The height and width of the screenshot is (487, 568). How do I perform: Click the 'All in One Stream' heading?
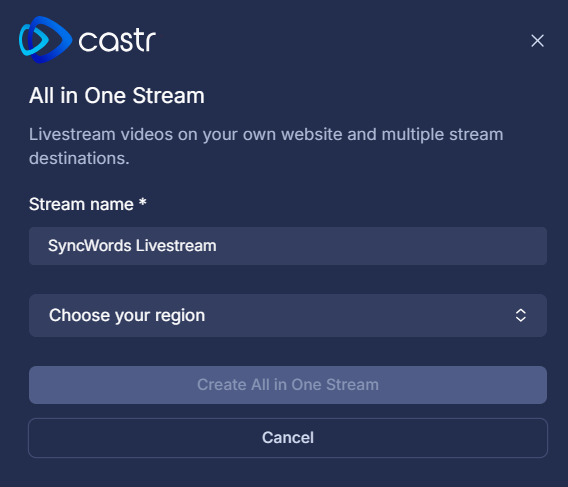[x=117, y=96]
